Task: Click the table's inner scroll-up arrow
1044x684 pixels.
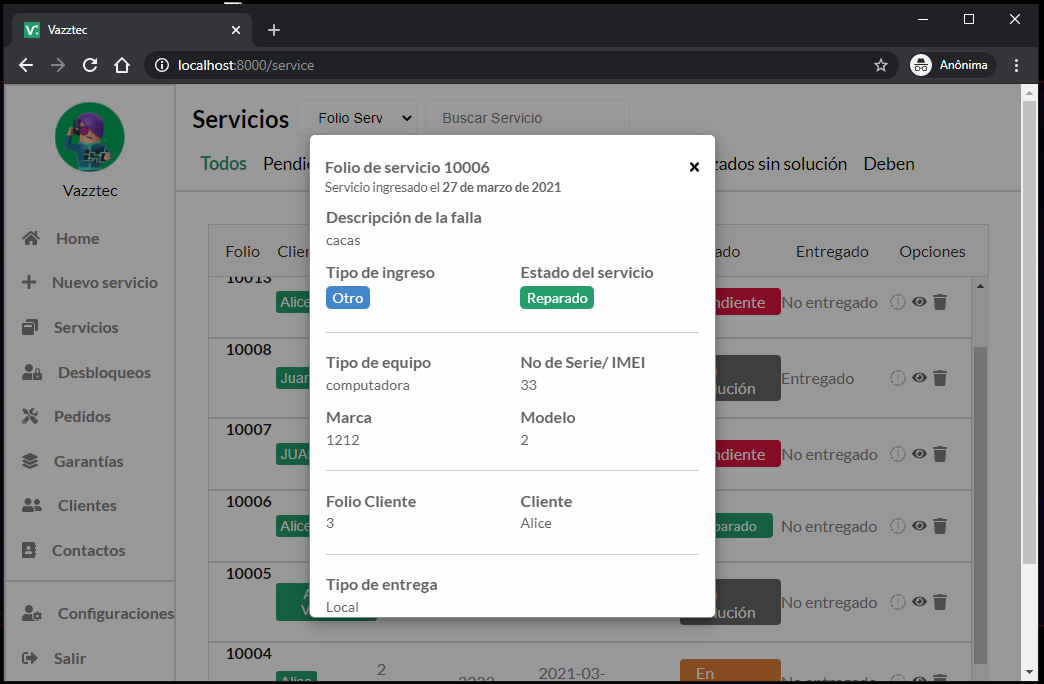Action: point(980,286)
